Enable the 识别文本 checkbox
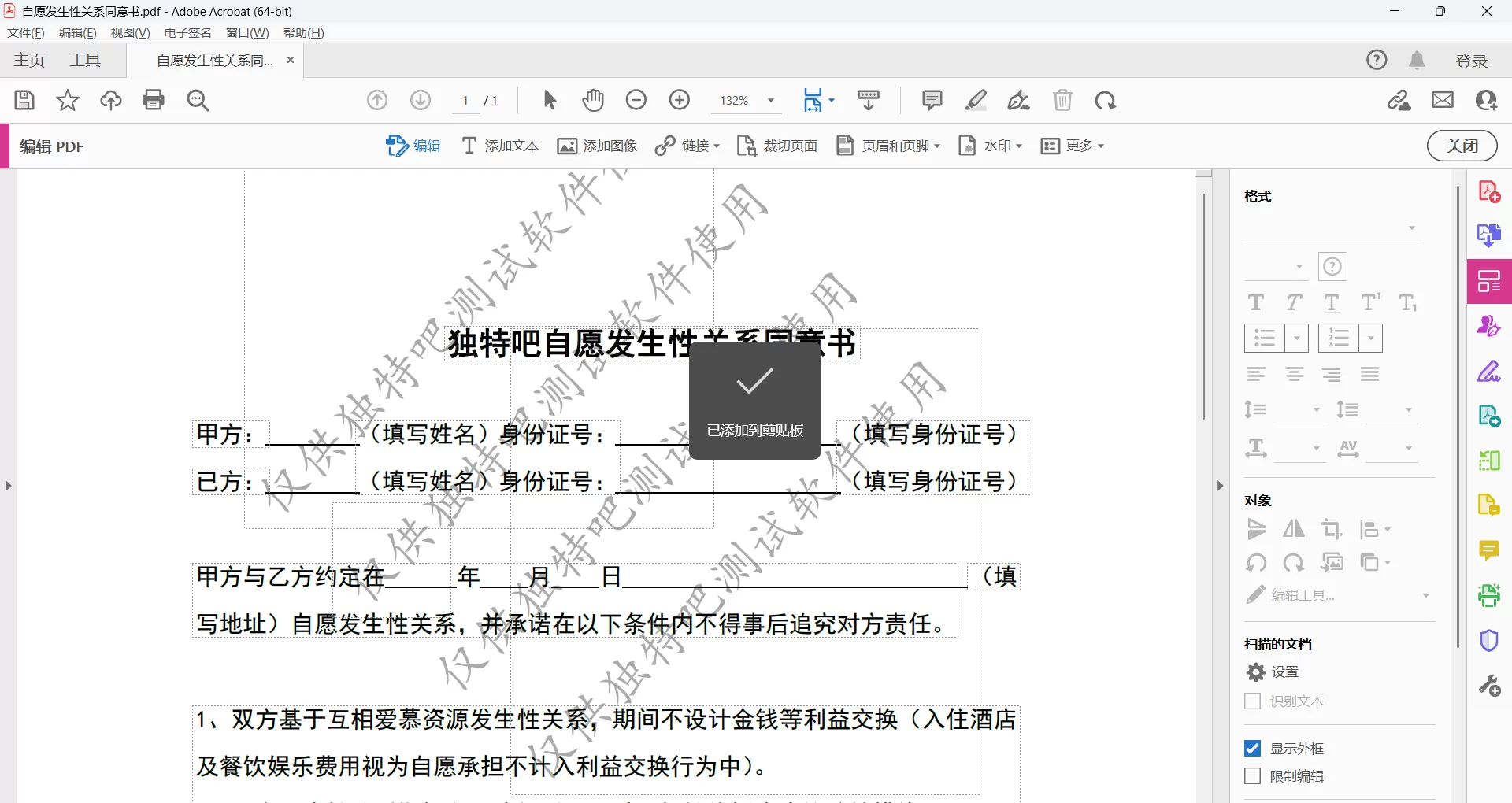1512x803 pixels. pos(1252,701)
